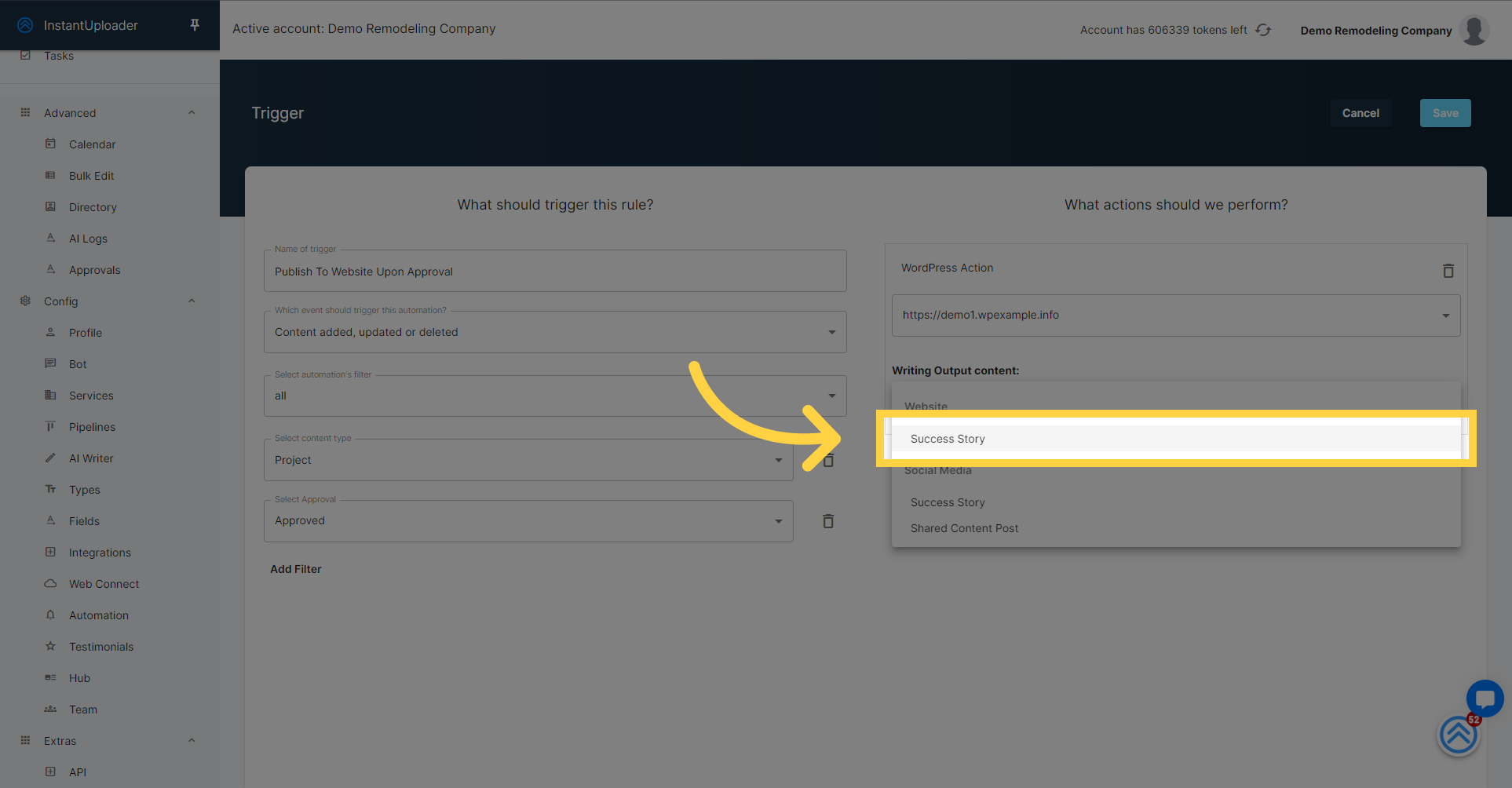Click the Config gear icon
The width and height of the screenshot is (1512, 788).
25,301
